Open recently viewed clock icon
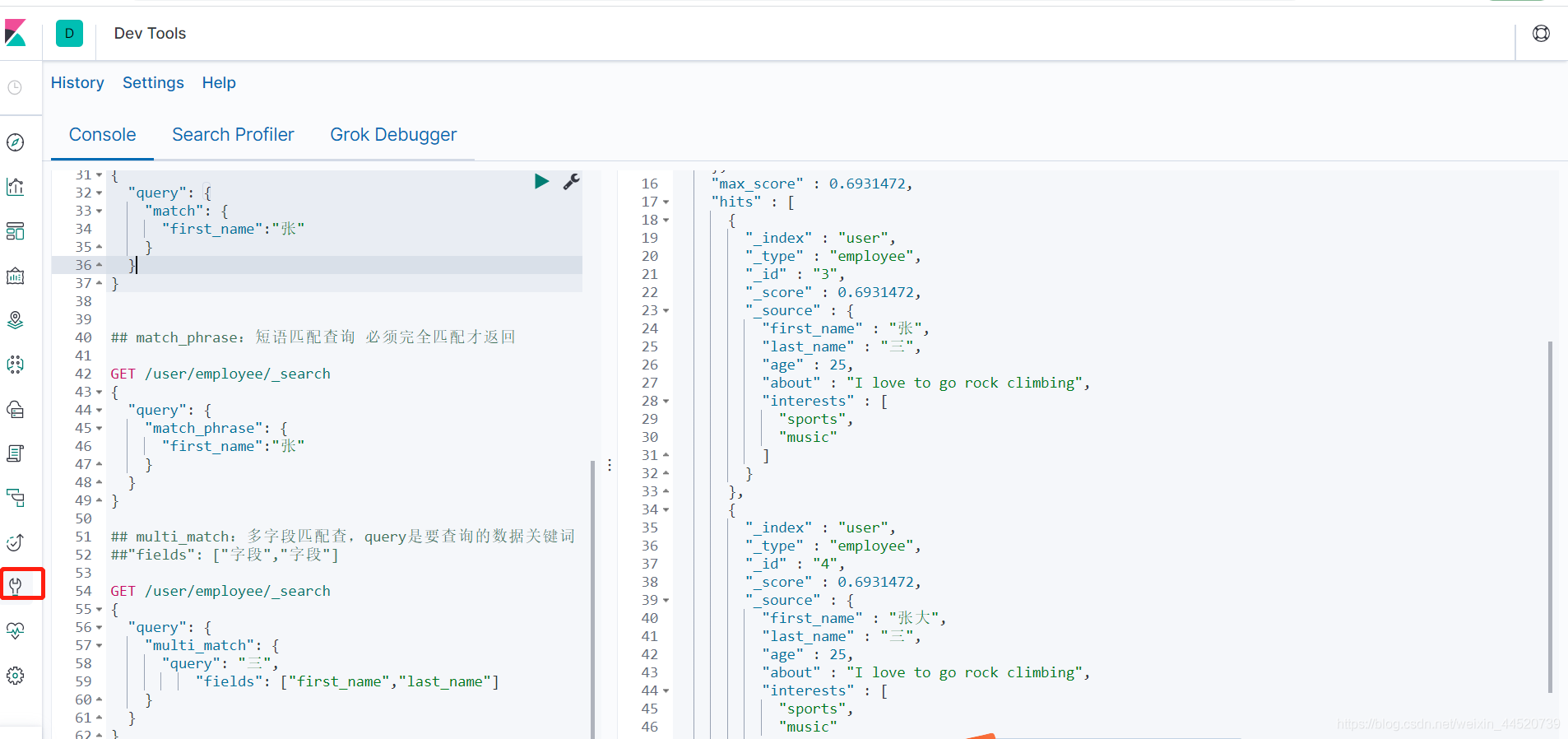1568x739 pixels. click(x=15, y=87)
